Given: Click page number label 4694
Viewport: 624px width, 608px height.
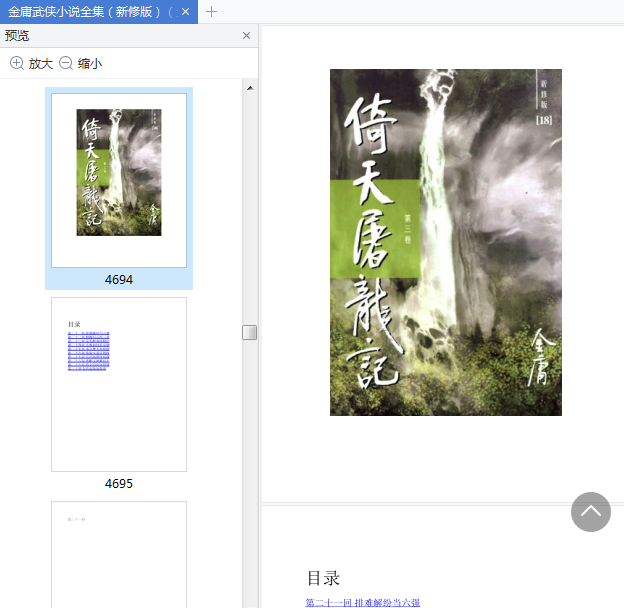Looking at the screenshot, I should 119,280.
